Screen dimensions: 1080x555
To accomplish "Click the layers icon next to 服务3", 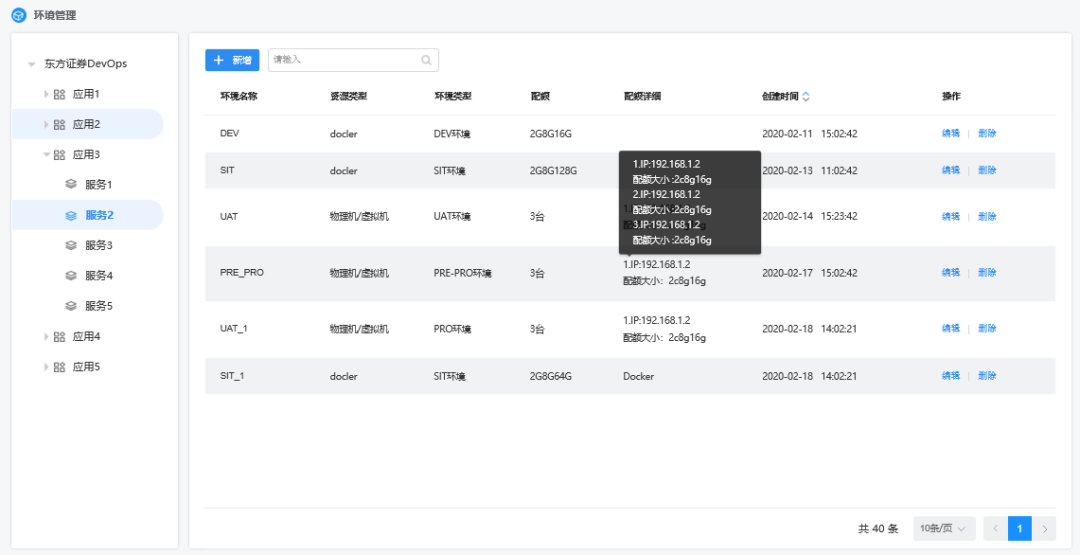I will [71, 245].
